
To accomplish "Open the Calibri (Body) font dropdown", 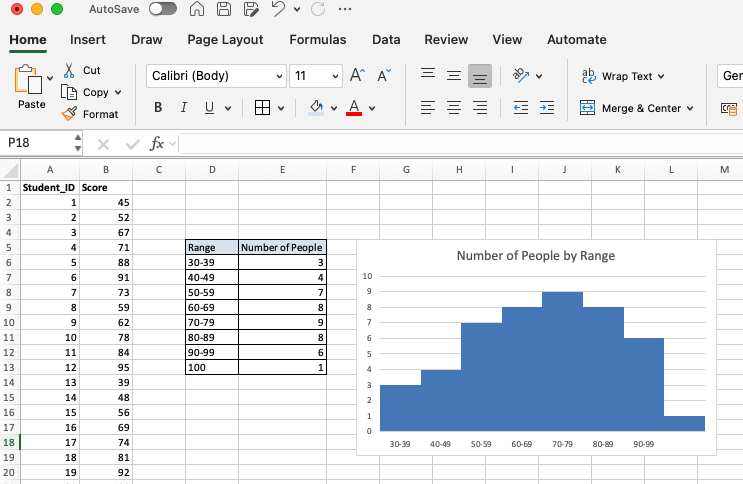I will (279, 76).
